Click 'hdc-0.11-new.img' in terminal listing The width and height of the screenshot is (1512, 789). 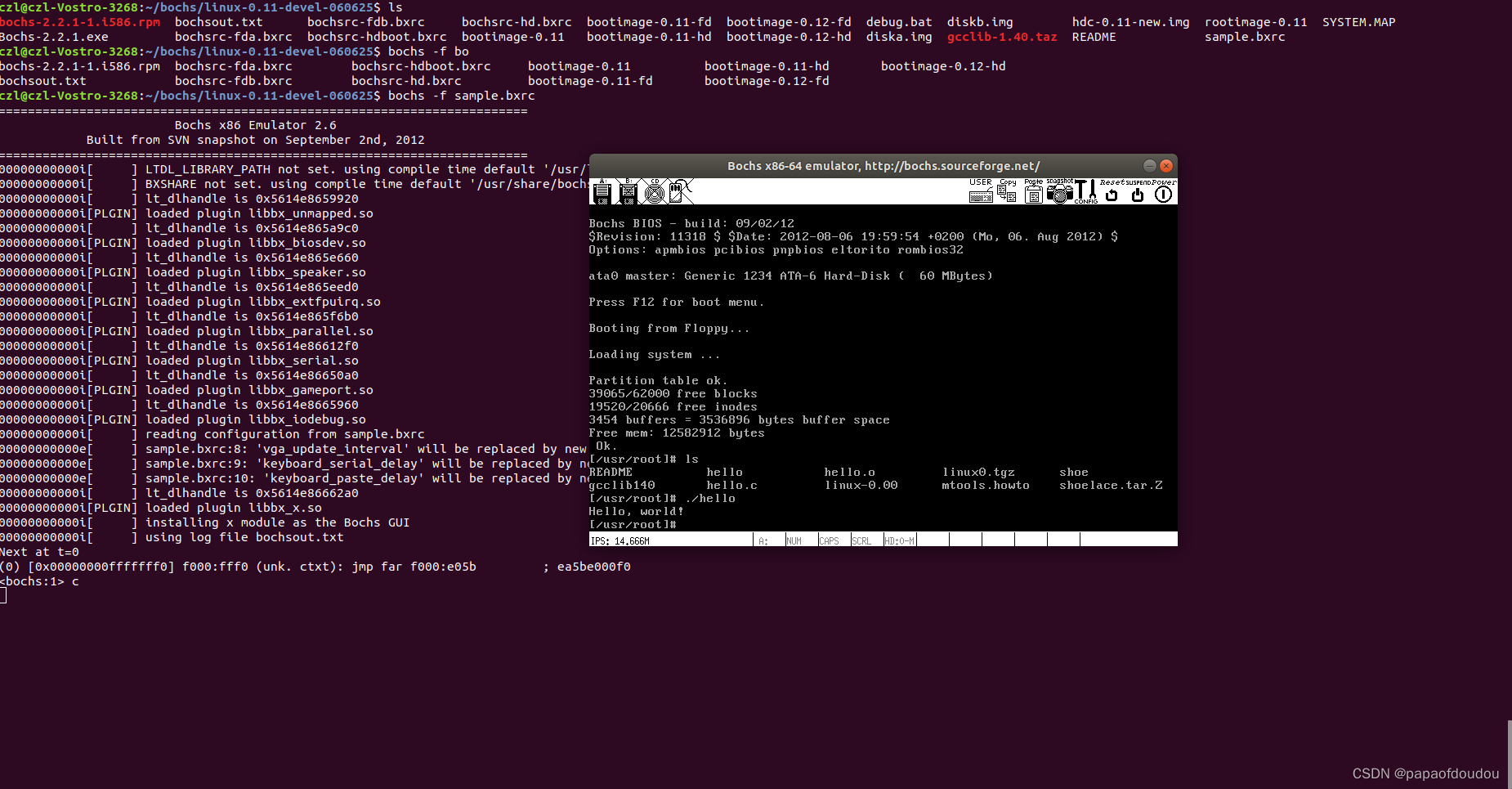[x=1131, y=22]
